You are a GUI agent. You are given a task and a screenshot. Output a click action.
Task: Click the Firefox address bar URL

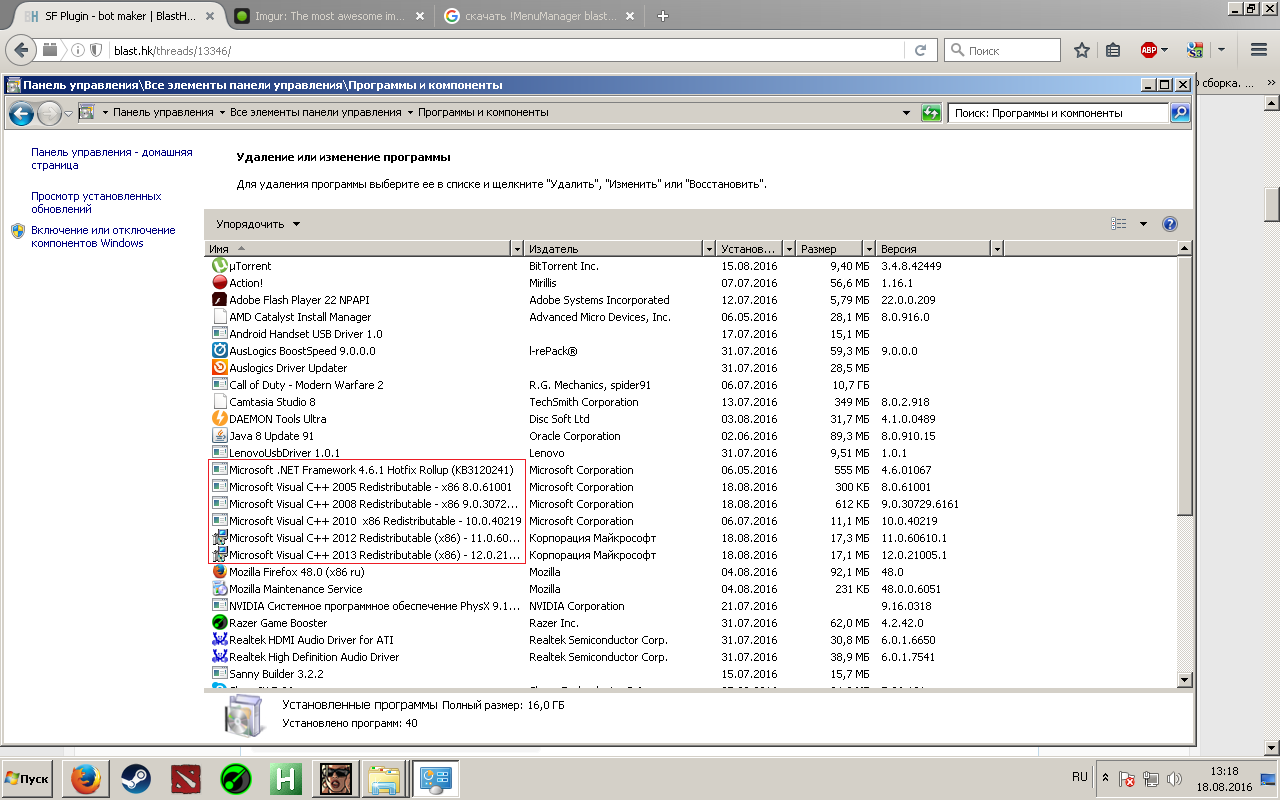[x=173, y=50]
